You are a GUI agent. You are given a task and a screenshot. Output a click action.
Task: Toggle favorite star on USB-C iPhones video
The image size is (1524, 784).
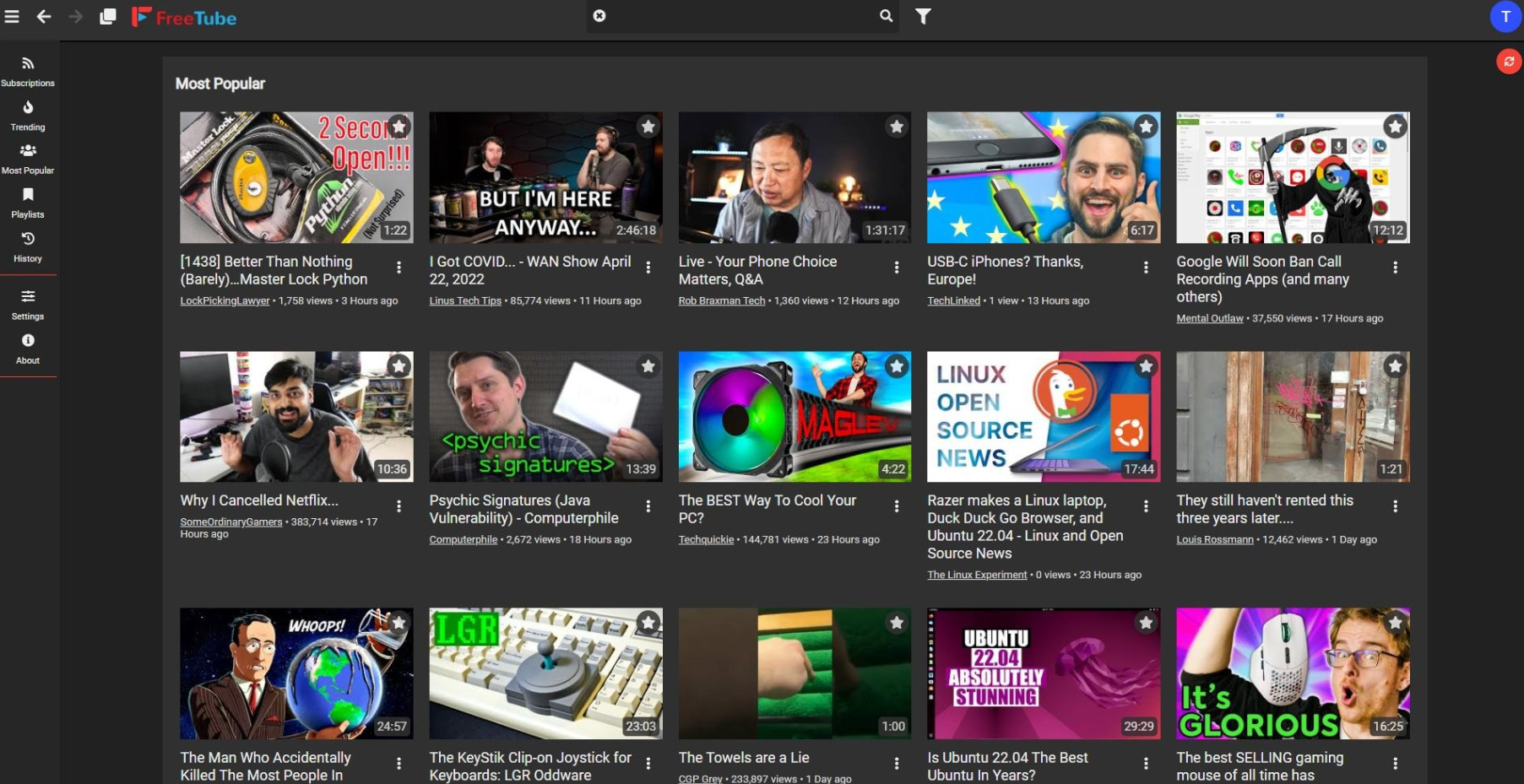[x=1146, y=127]
